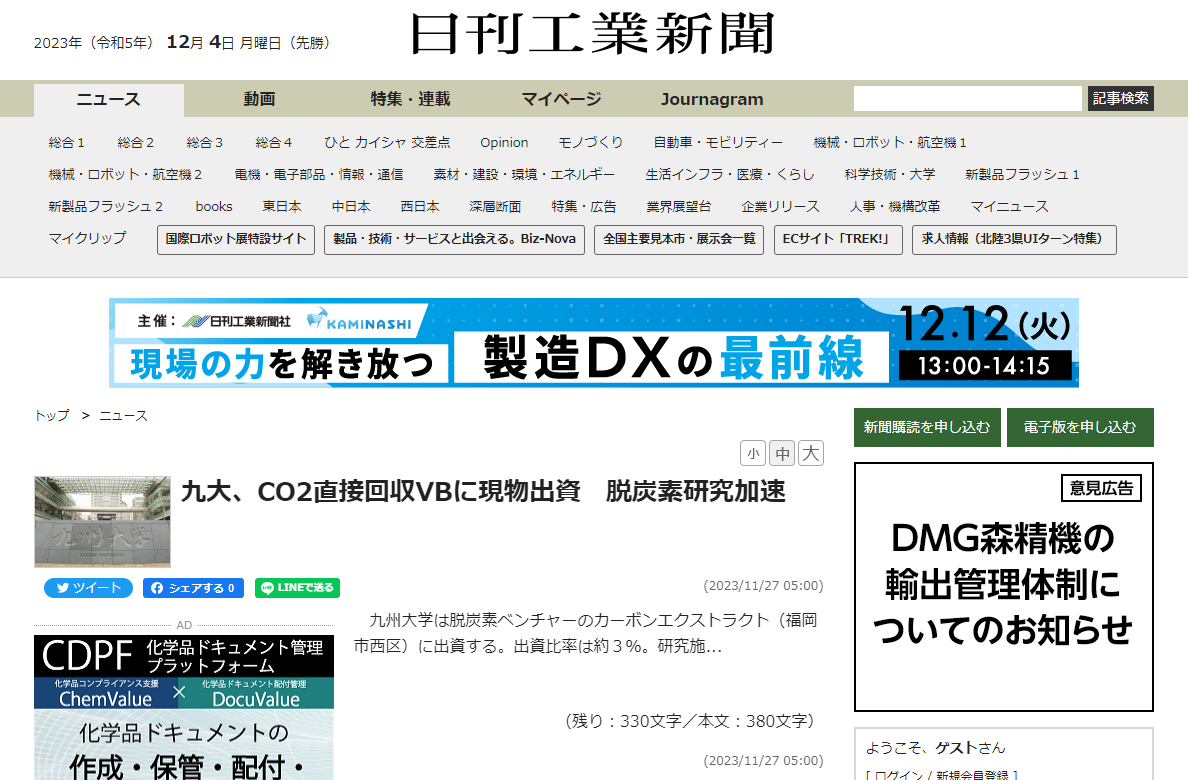Open the 自動車・モビリティー category
1188x780 pixels.
(718, 142)
